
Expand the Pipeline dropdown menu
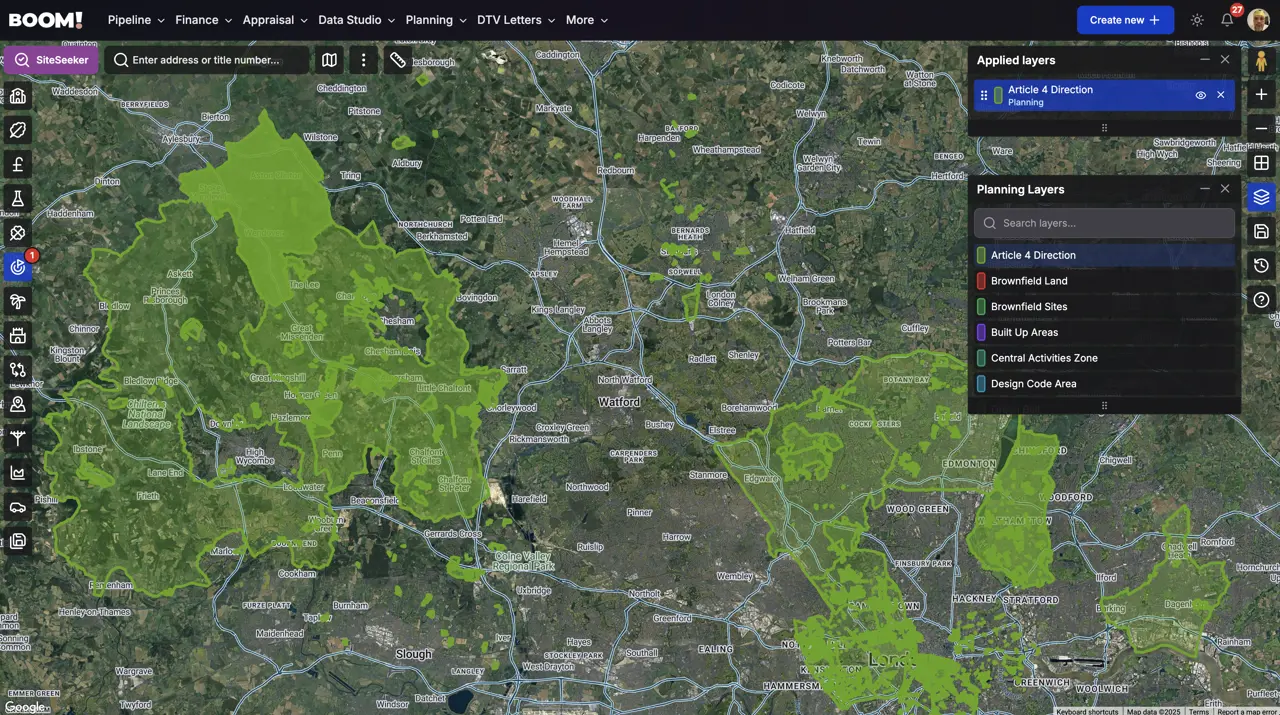pos(136,20)
